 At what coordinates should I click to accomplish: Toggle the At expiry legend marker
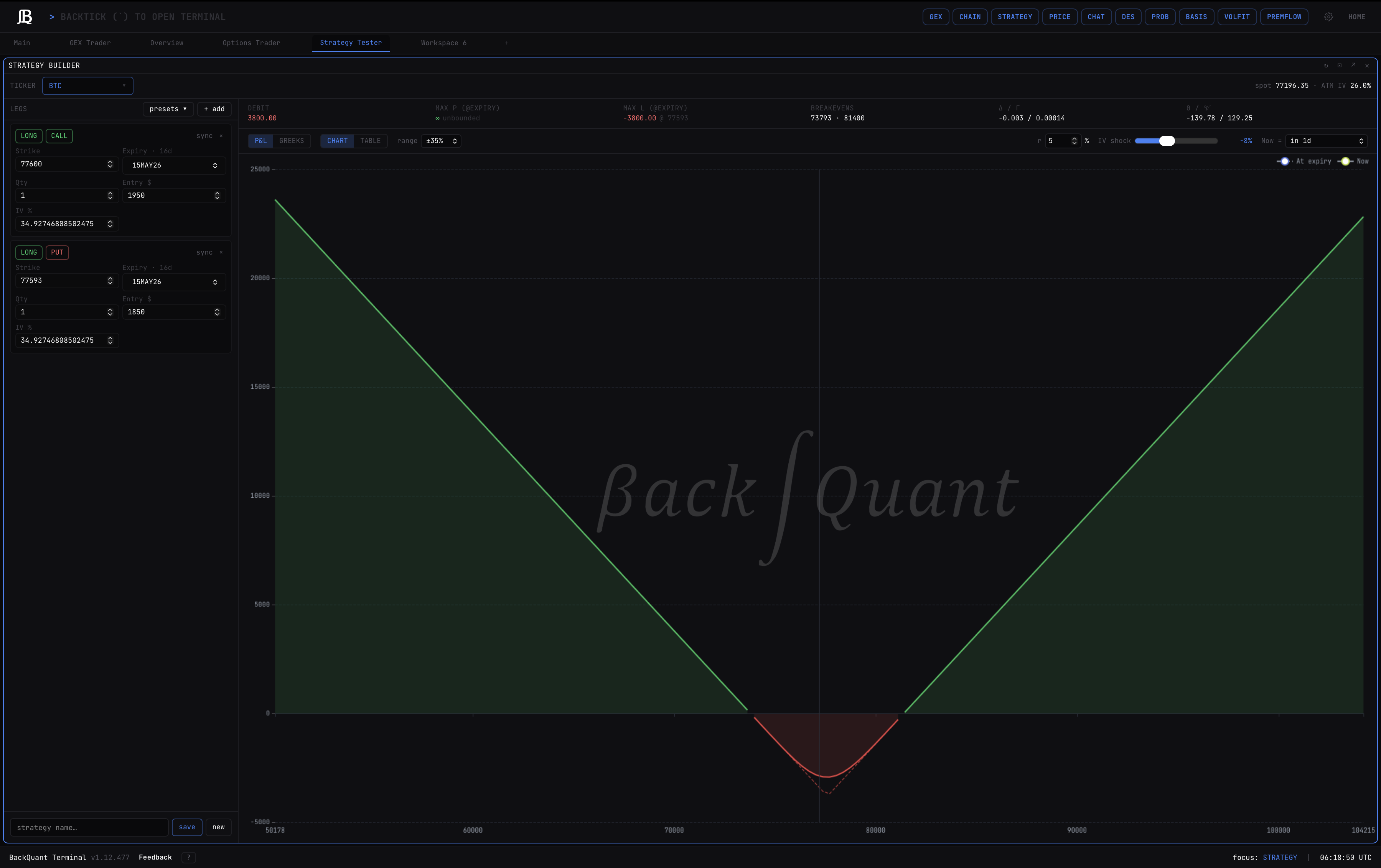[x=1285, y=162]
